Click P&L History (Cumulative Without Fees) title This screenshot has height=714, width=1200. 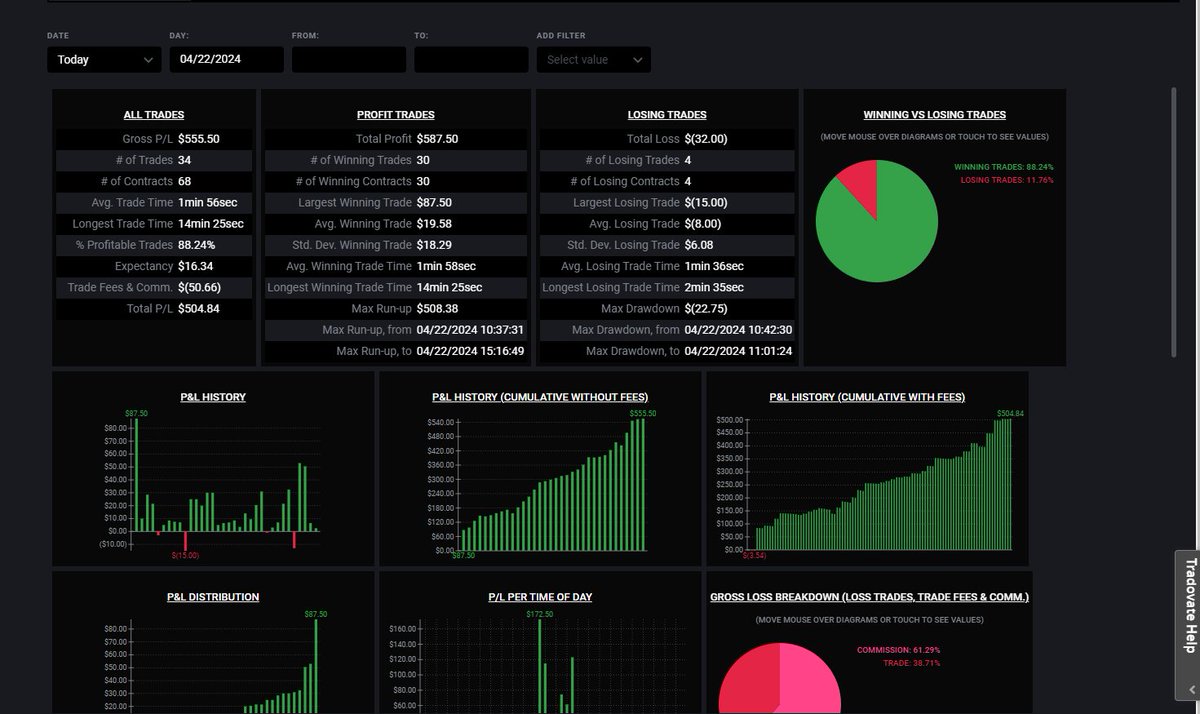[x=540, y=397]
